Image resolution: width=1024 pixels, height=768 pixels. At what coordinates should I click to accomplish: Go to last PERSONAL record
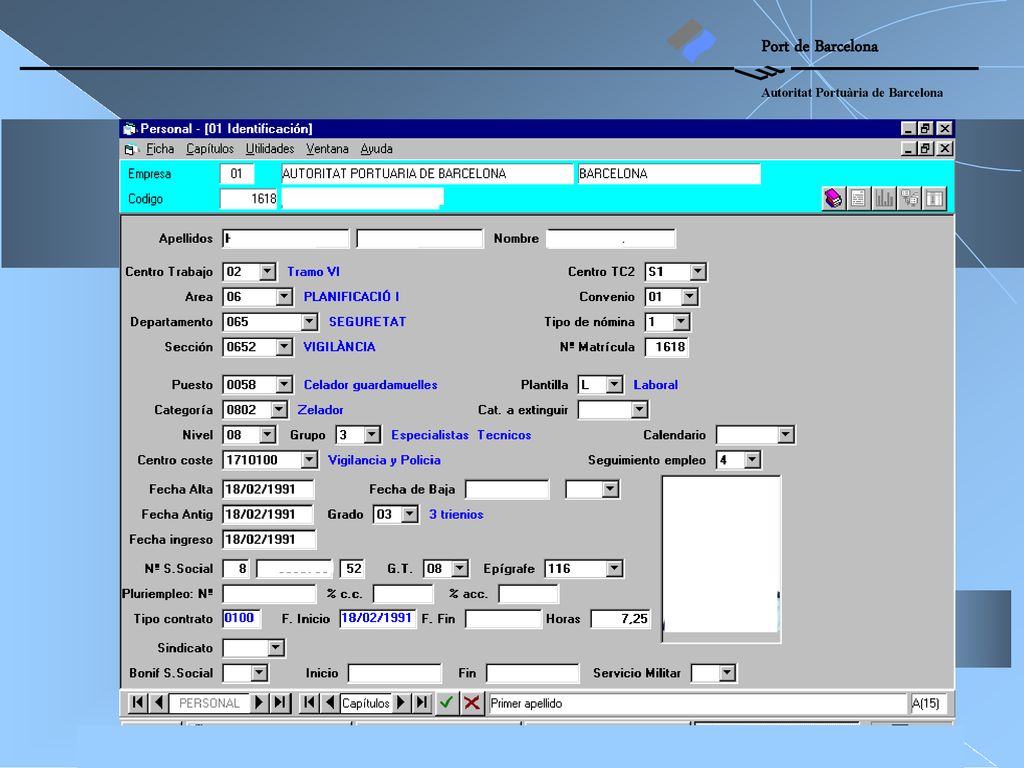[x=280, y=703]
